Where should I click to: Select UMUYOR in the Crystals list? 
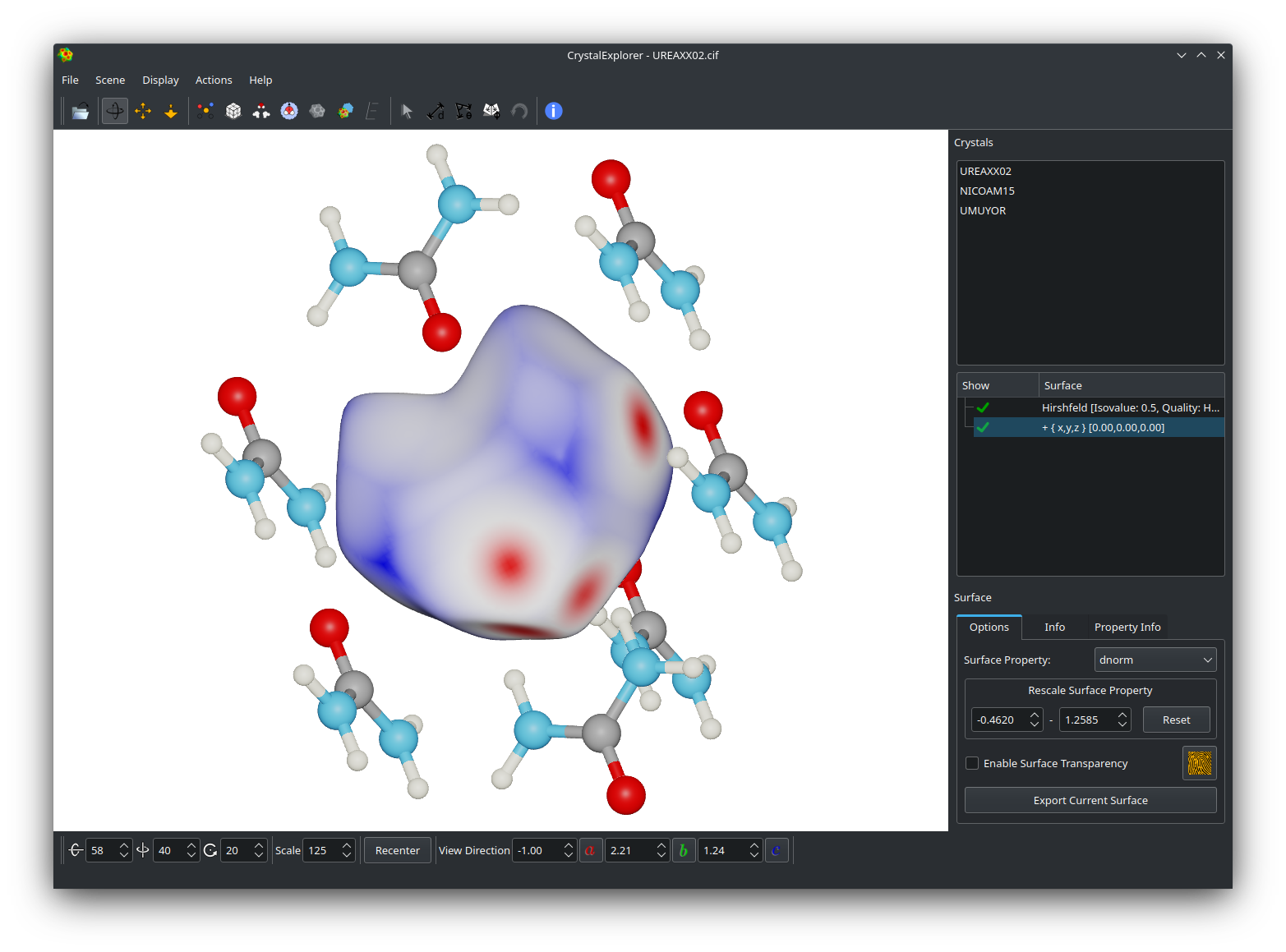[983, 211]
